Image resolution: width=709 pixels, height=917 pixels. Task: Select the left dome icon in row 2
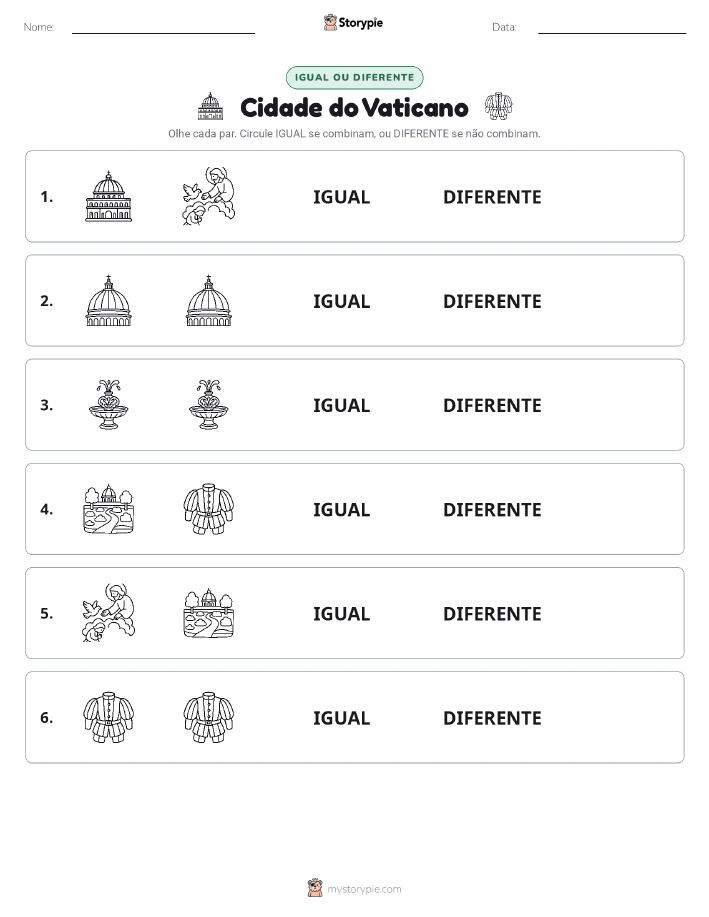pos(108,301)
